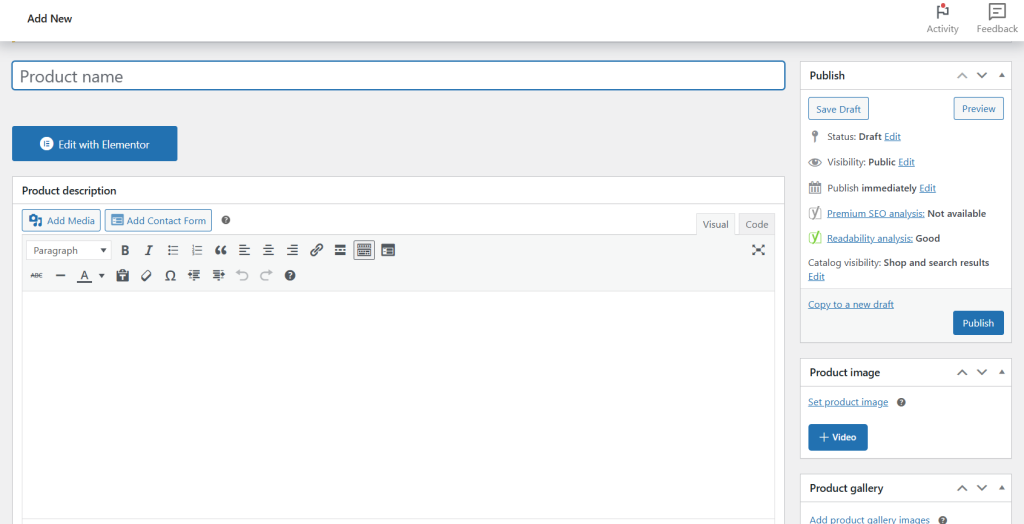
Task: Redo the last edit
Action: (266, 276)
